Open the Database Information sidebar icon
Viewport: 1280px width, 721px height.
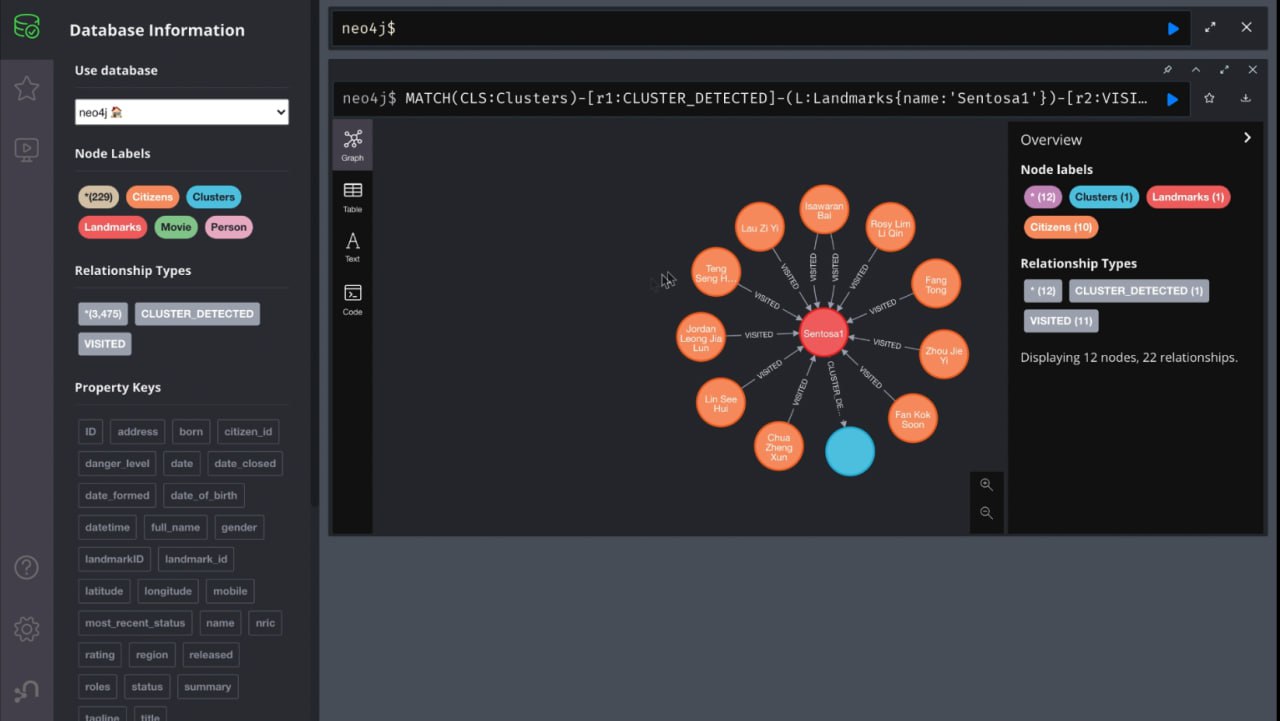point(27,27)
